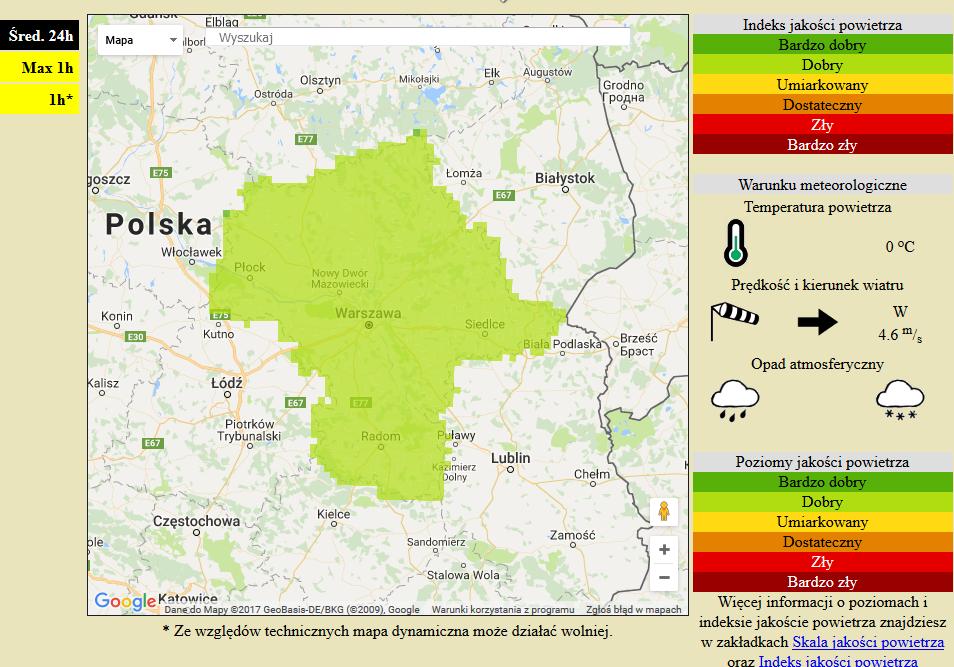Viewport: 954px width, 667px height.
Task: Click Dostateczny in Poziomy jakości legend
Action: (x=822, y=542)
